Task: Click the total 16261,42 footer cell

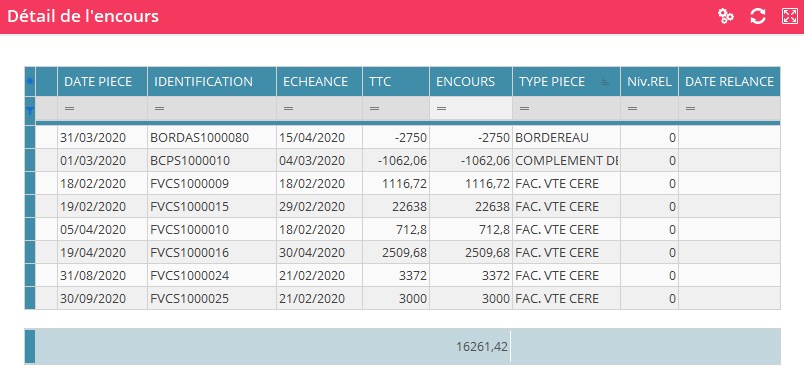Action: (x=481, y=347)
